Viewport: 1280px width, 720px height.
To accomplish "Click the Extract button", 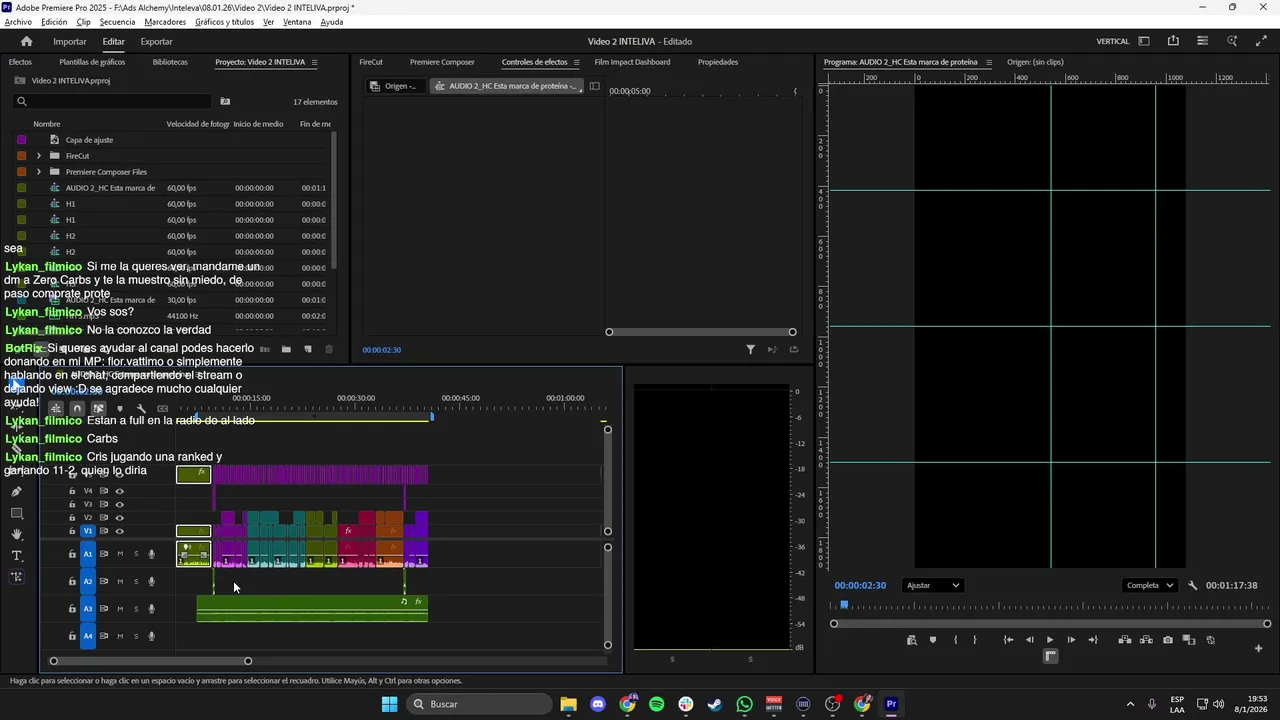I will tap(1146, 640).
